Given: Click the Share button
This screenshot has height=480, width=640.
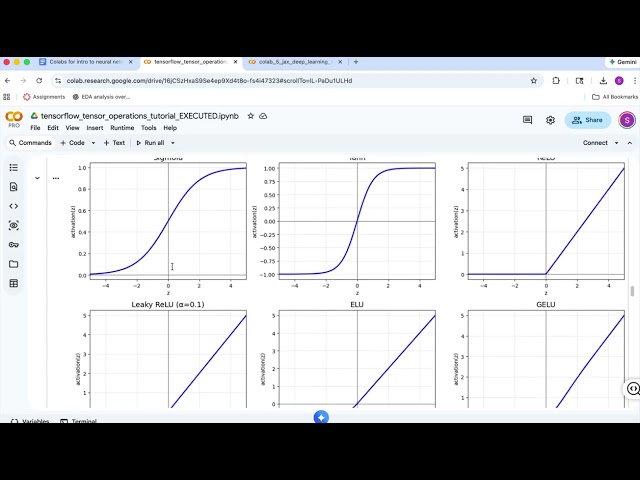Looking at the screenshot, I should point(588,120).
